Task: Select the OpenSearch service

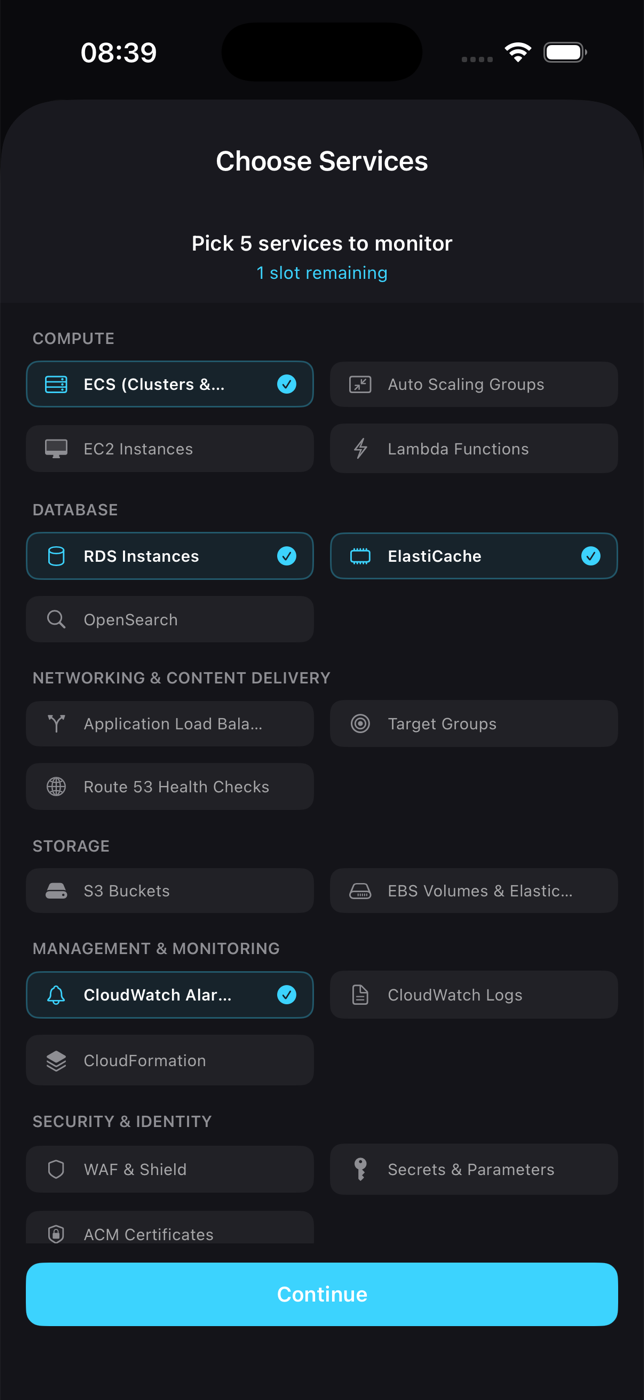Action: 170,620
